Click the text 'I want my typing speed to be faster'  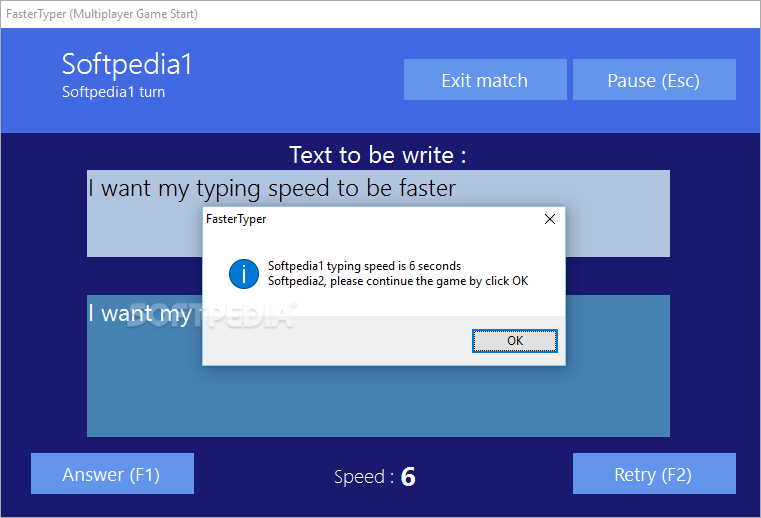tap(272, 188)
